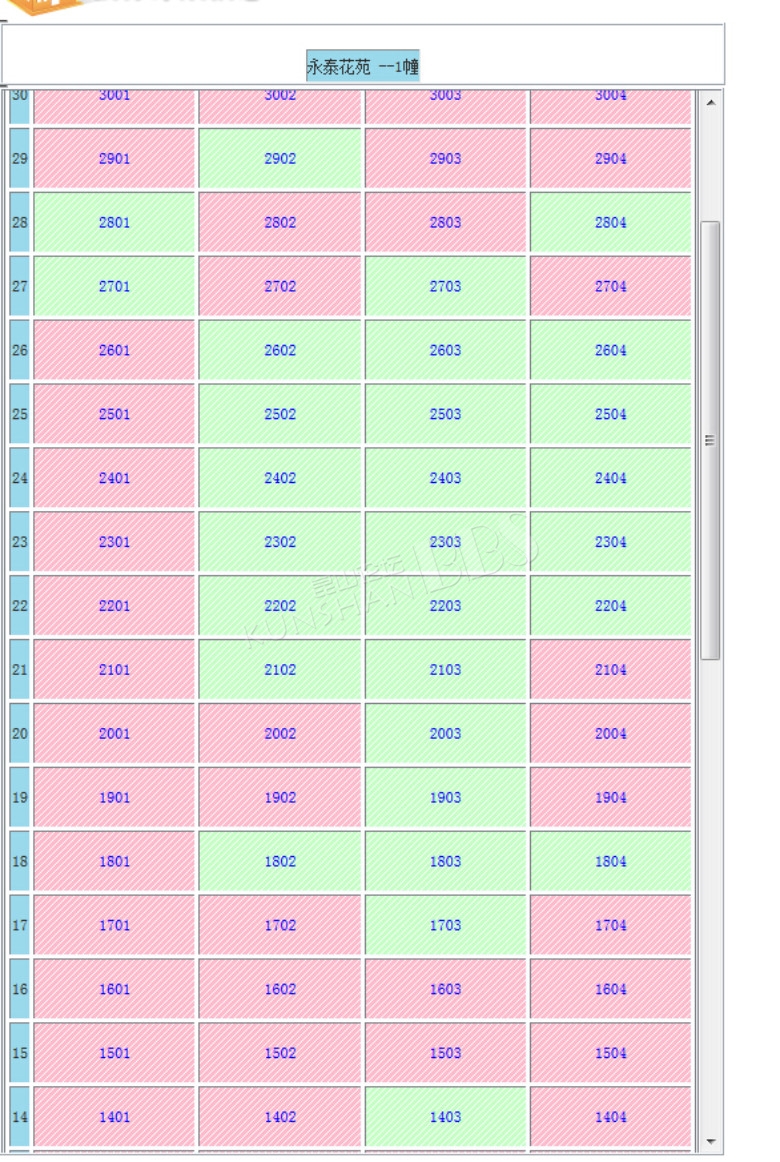
Task: Select unit 2703
Action: coord(445,286)
